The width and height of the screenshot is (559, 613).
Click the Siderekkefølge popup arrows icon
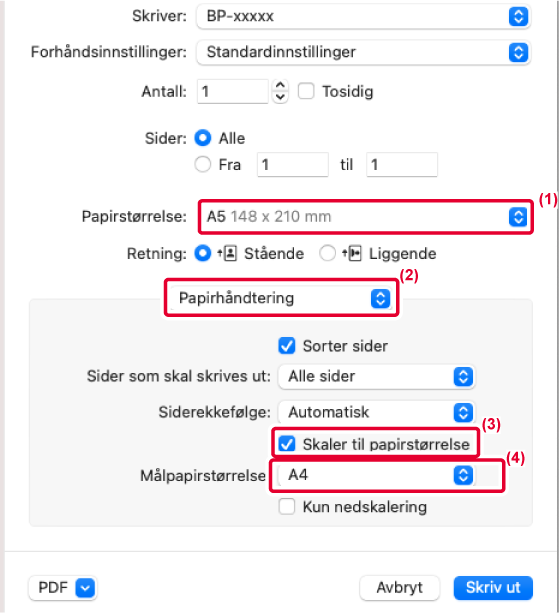(463, 412)
